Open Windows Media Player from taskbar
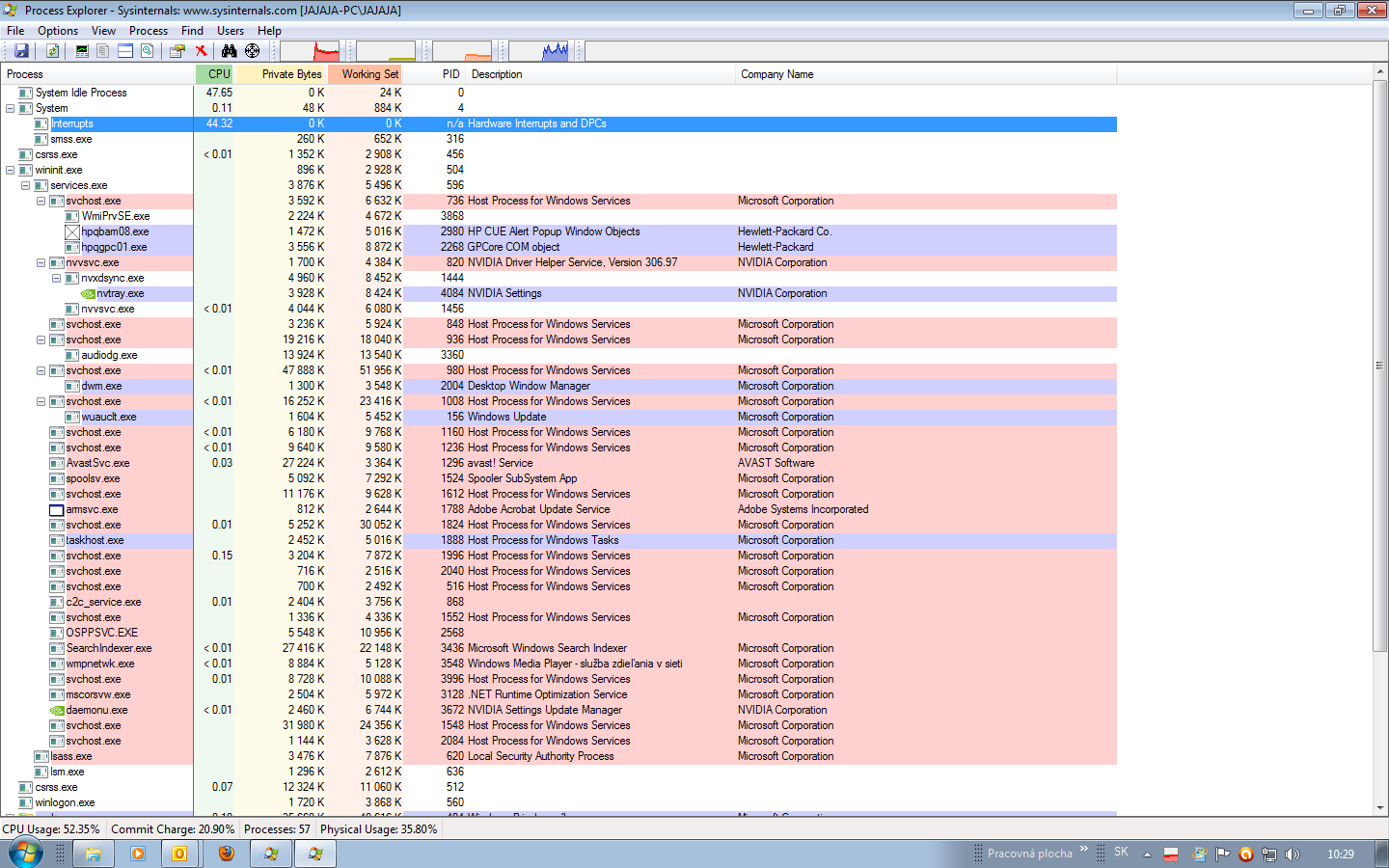Viewport: 1389px width, 868px height. click(x=137, y=854)
